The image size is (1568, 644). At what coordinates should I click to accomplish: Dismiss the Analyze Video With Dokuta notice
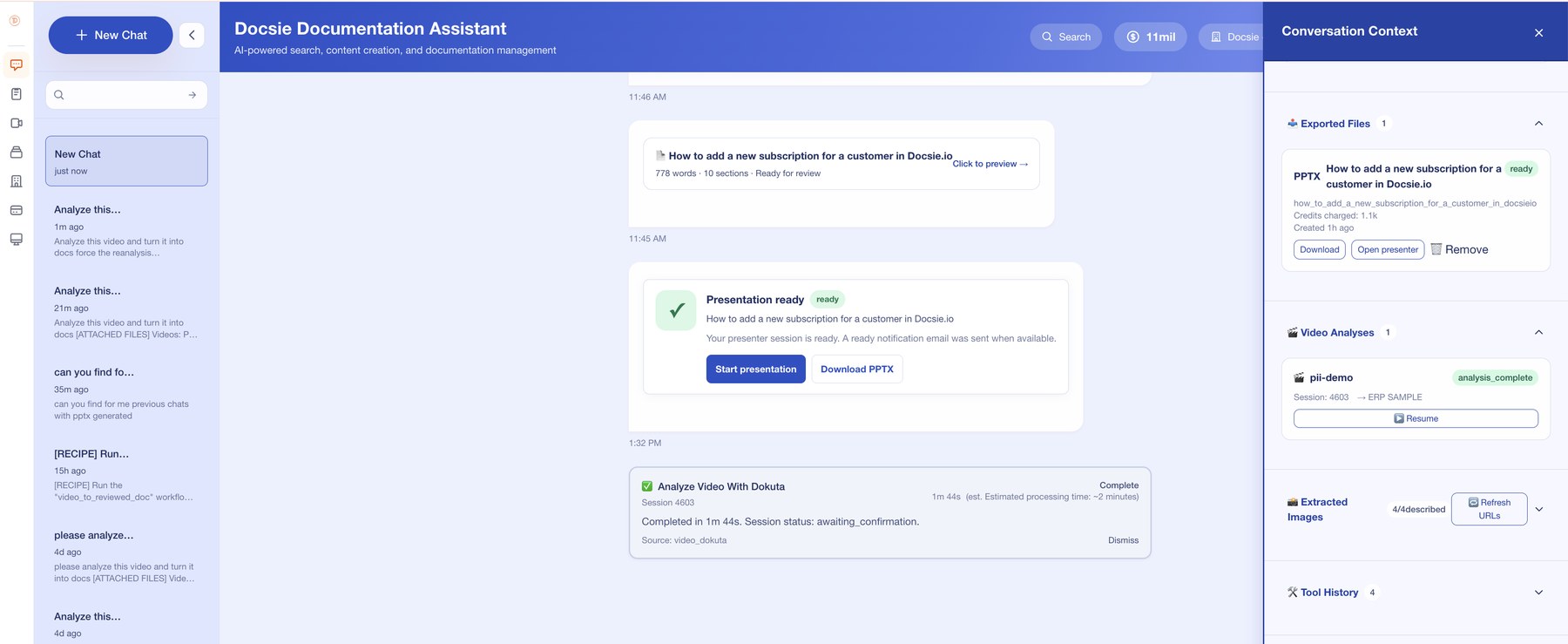[1123, 540]
